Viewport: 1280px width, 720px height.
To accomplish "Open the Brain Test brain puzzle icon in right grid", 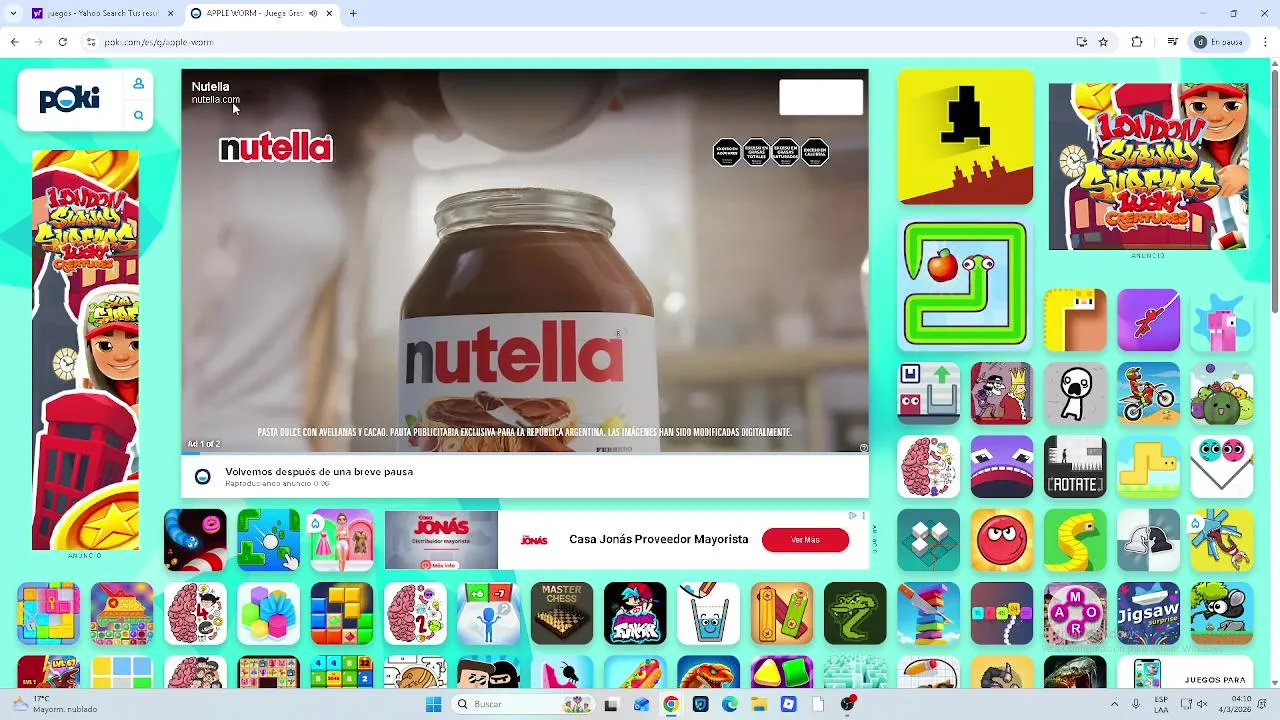I will pos(928,467).
